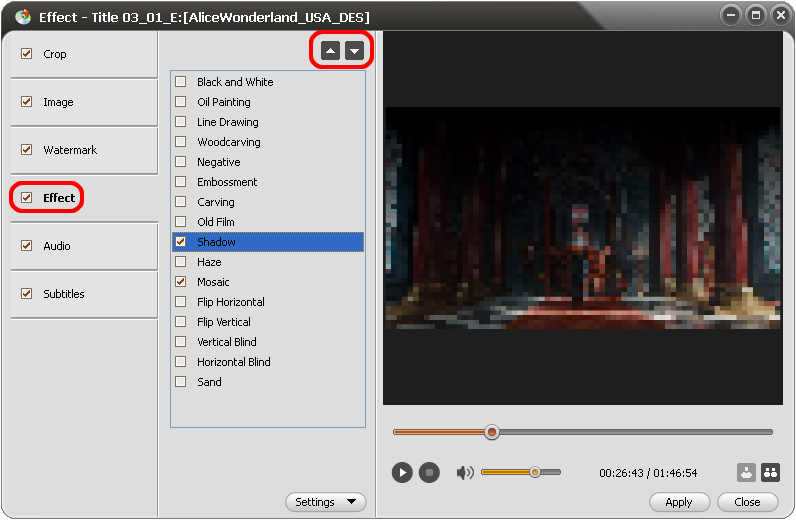
Task: Enable the Carving effect checkbox
Action: pyautogui.click(x=180, y=202)
